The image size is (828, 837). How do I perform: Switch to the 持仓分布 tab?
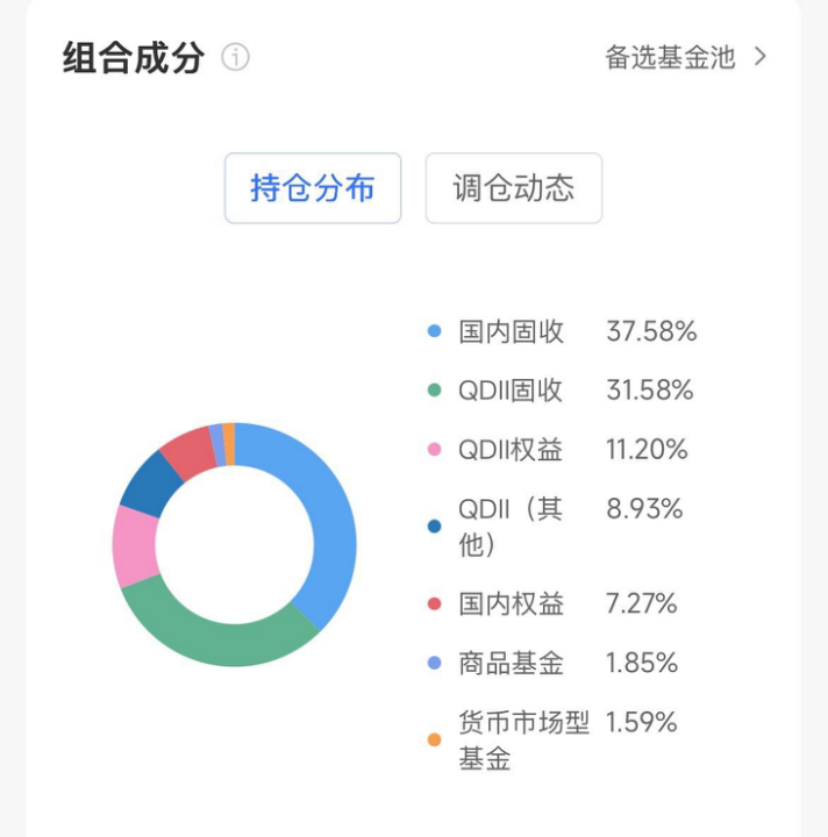click(312, 188)
